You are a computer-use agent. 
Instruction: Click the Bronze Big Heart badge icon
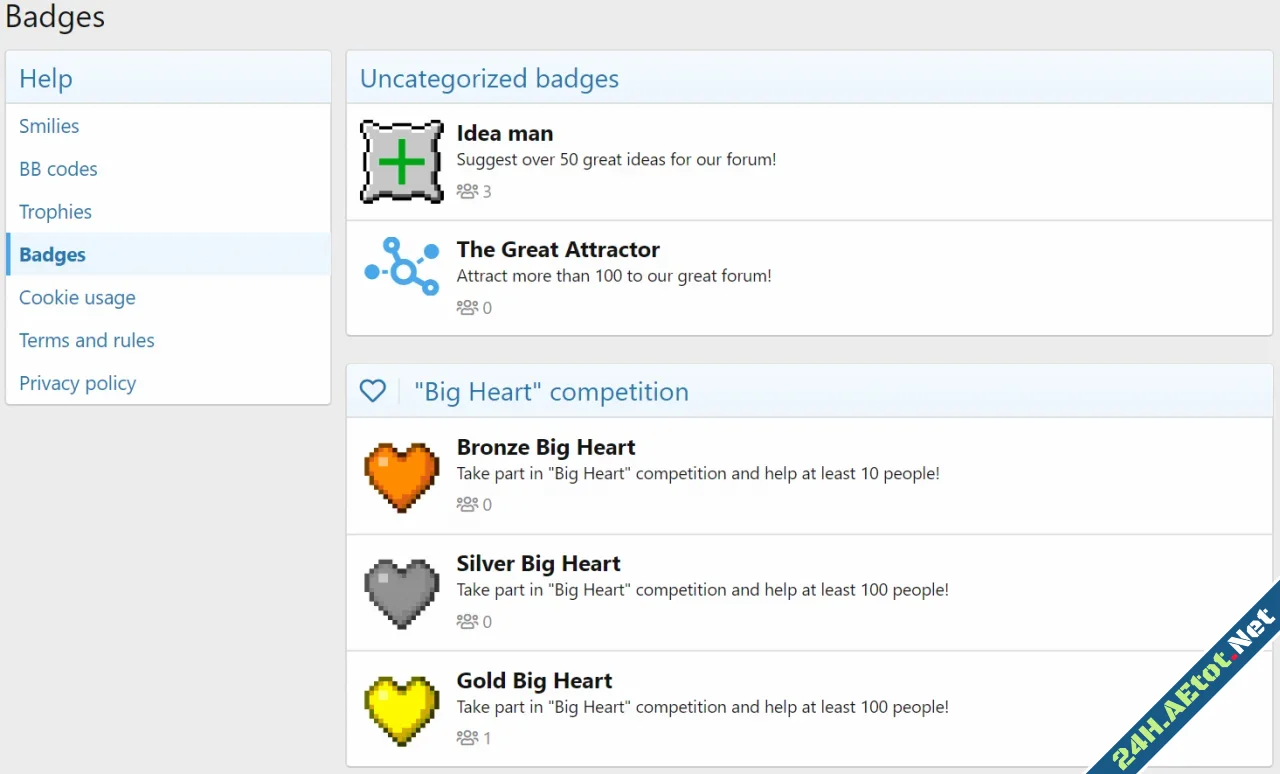tap(401, 476)
